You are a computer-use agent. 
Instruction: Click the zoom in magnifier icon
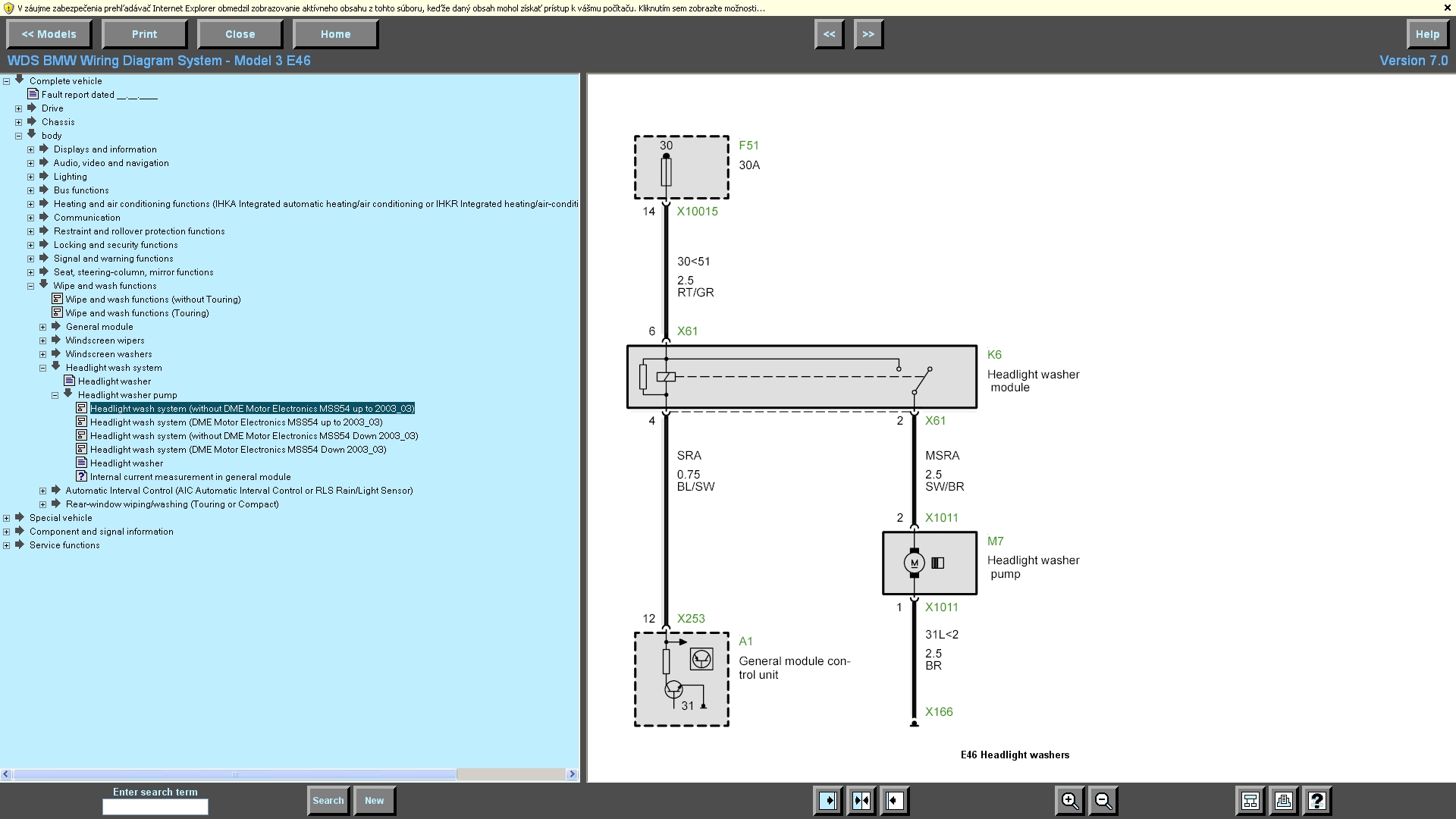(1069, 801)
